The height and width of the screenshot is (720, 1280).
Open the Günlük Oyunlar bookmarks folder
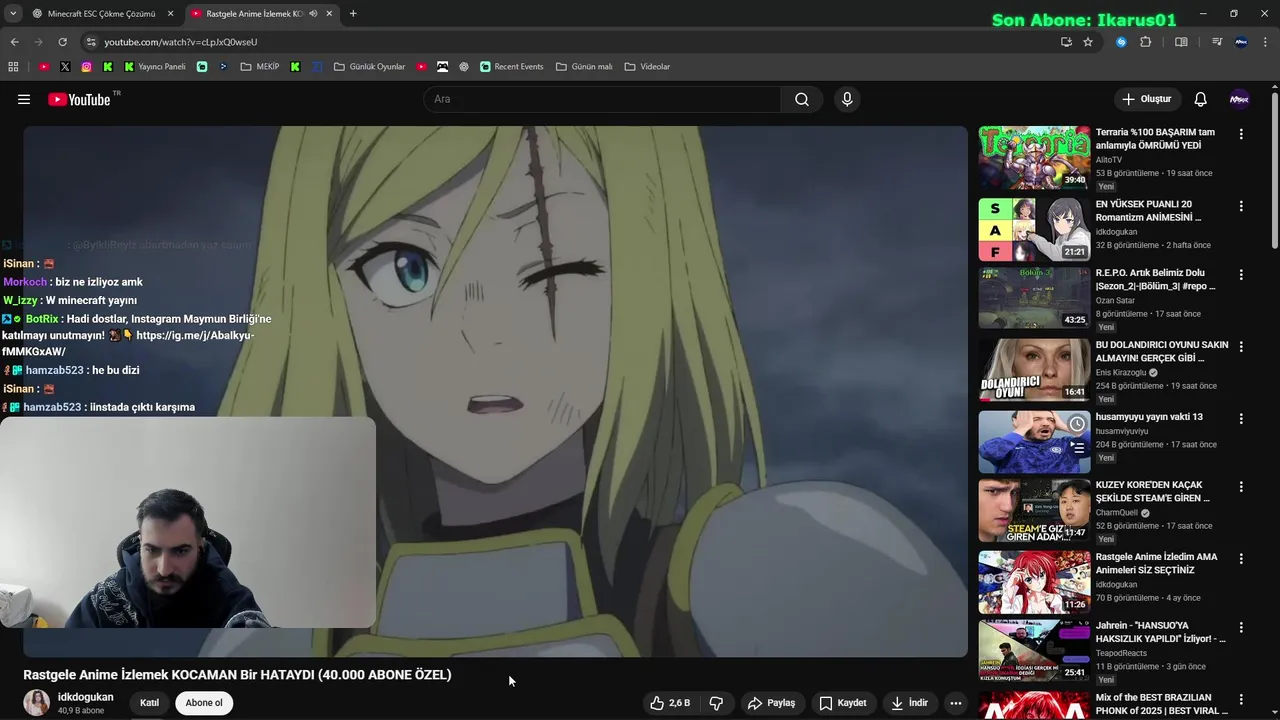coord(369,67)
